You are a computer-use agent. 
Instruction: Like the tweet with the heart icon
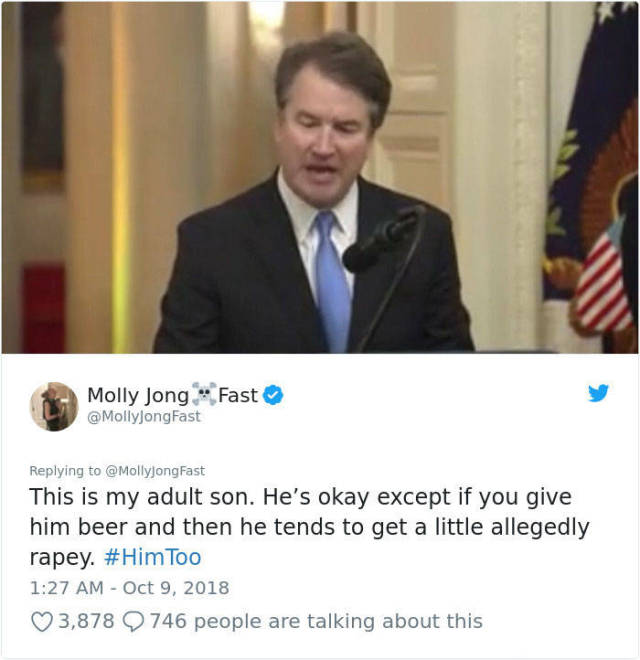coord(41,622)
